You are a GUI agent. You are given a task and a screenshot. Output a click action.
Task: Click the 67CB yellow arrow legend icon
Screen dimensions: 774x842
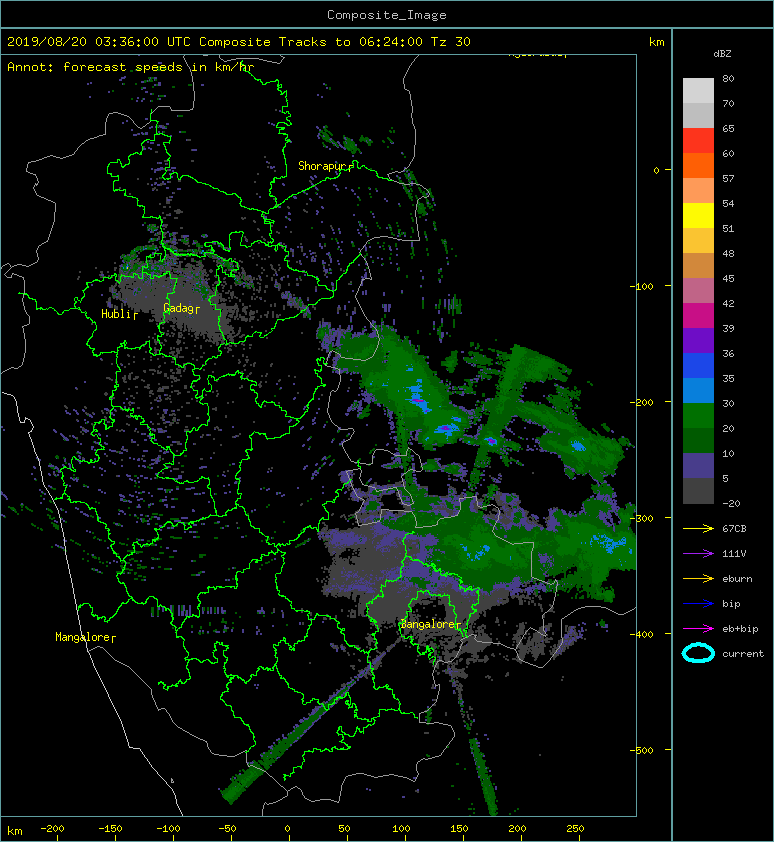click(x=698, y=528)
